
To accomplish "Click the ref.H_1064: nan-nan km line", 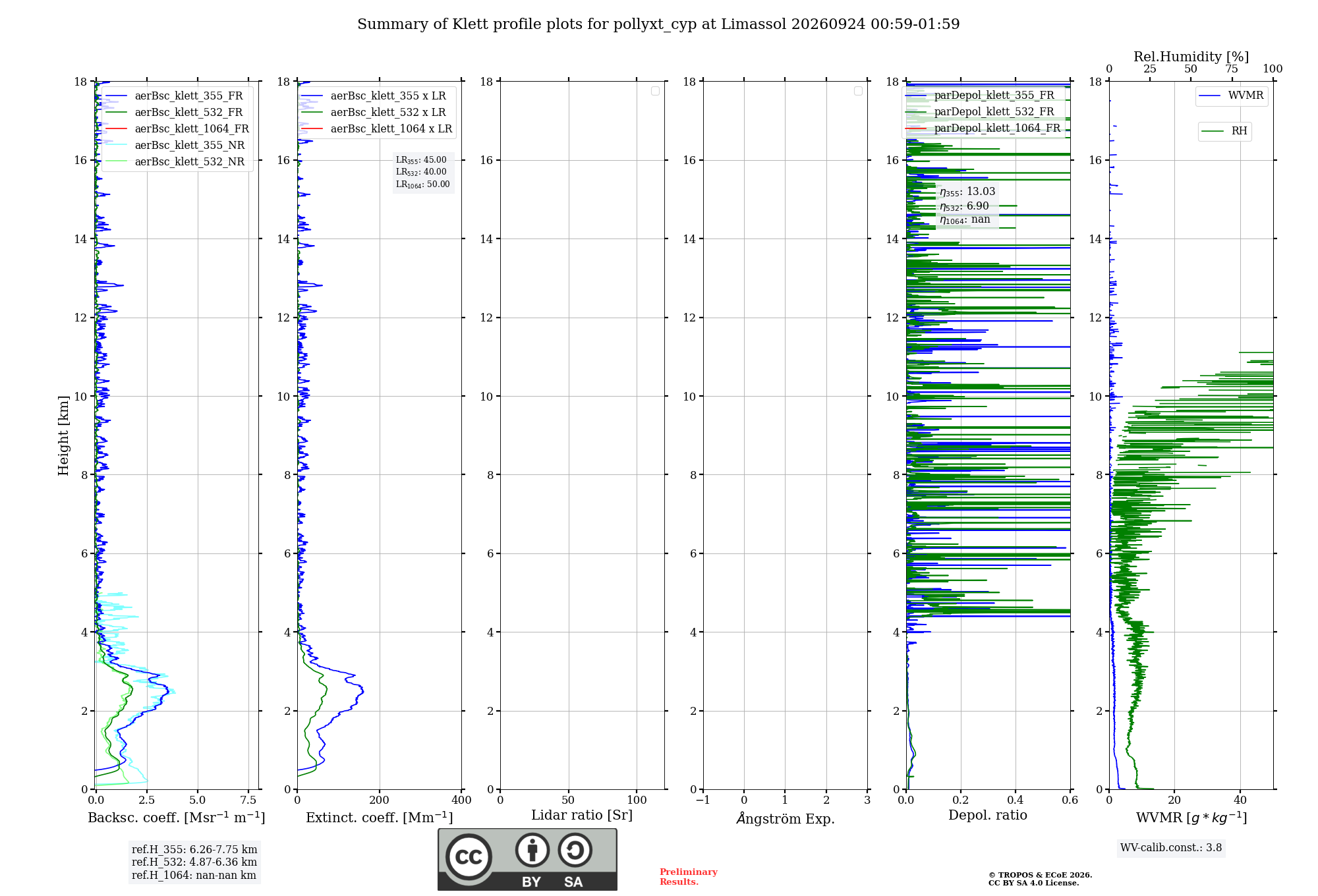I will [194, 876].
